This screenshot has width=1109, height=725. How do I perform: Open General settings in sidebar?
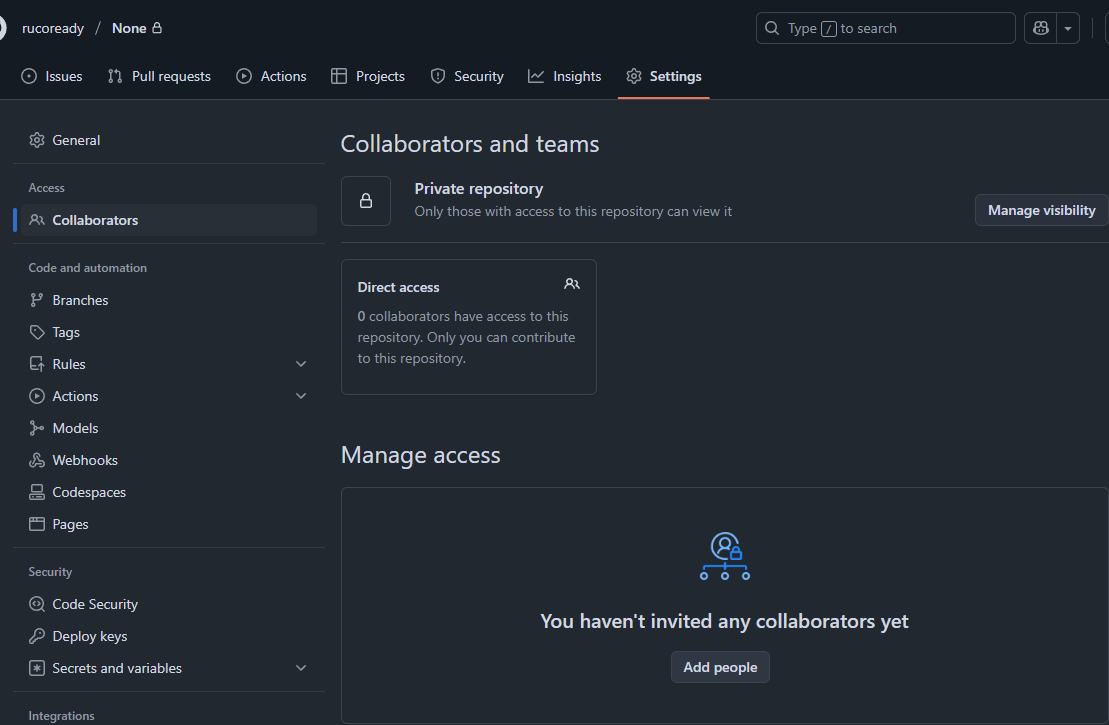point(168,140)
